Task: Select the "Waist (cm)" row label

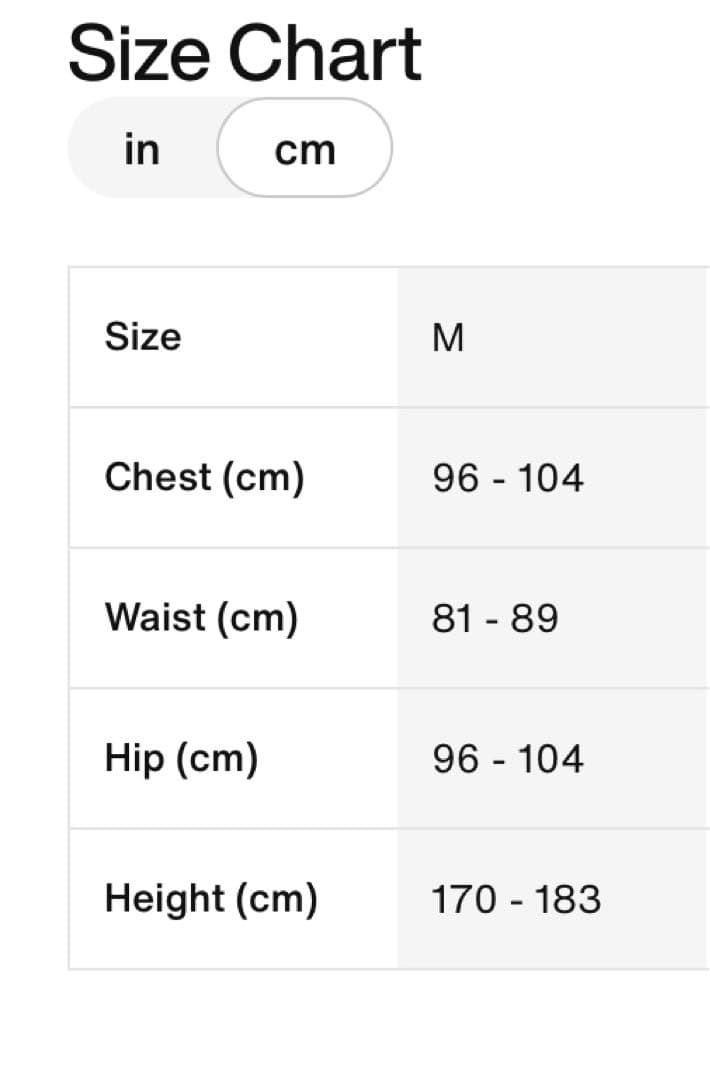Action: click(203, 618)
